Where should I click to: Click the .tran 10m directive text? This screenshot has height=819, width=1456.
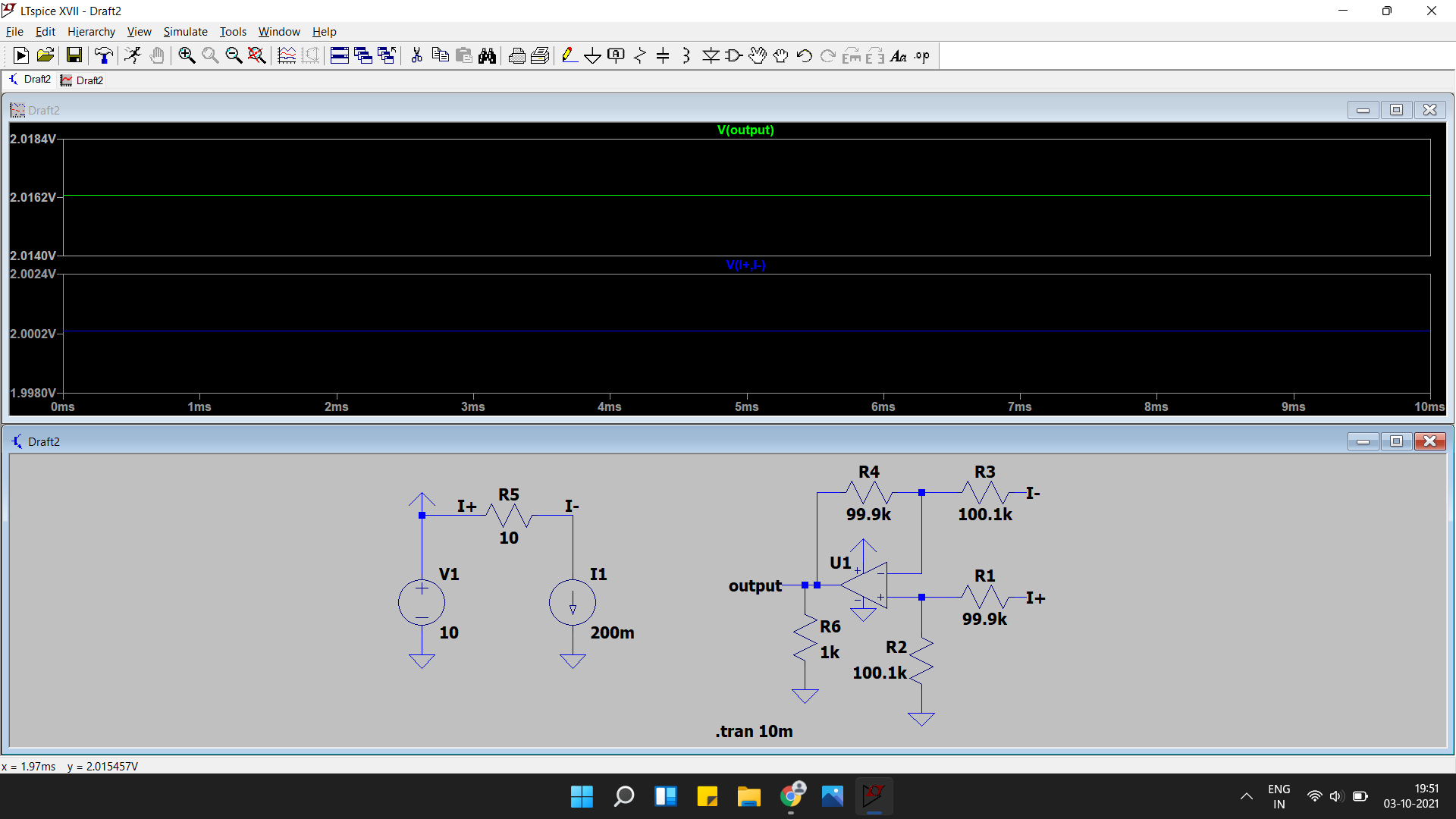(x=754, y=731)
